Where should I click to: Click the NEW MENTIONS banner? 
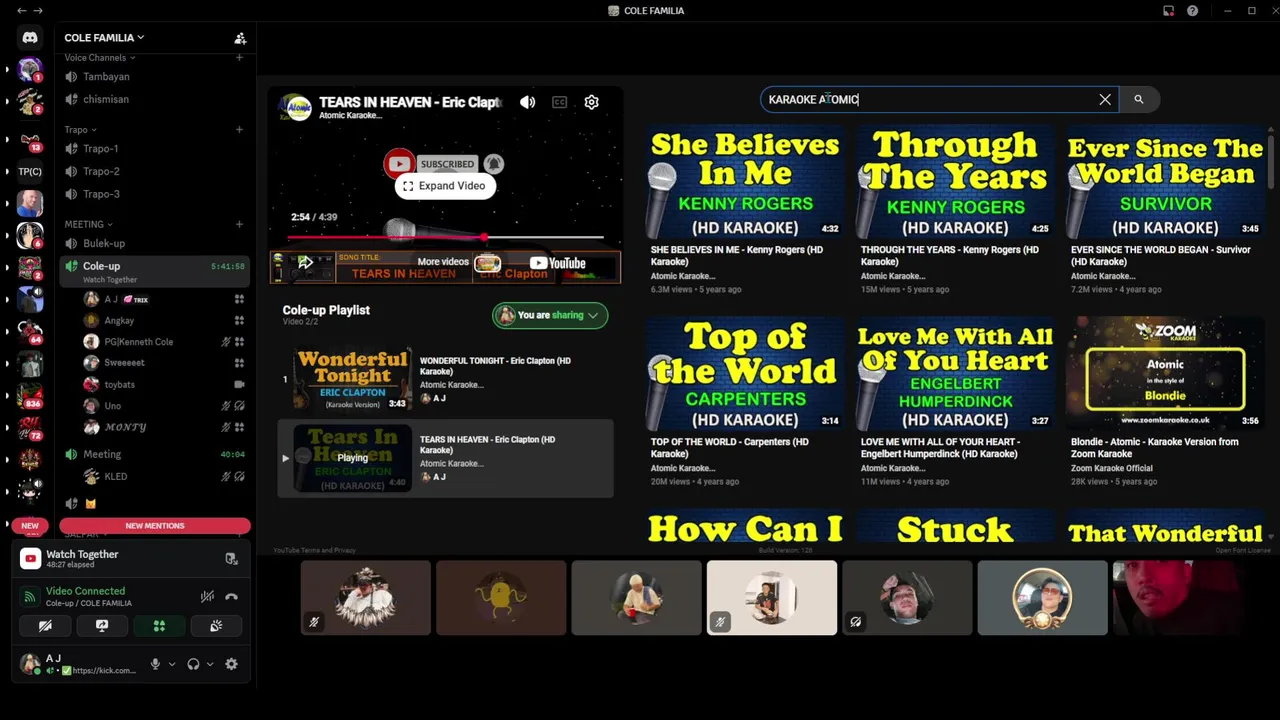[x=154, y=526]
